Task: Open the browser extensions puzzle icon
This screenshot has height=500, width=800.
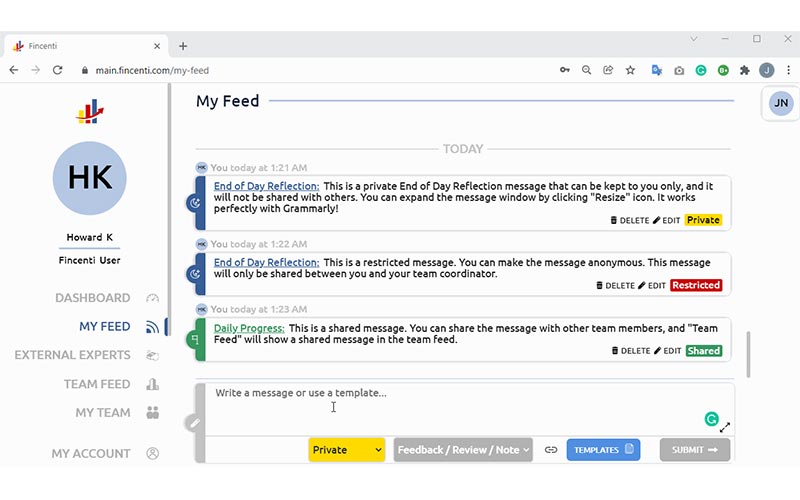Action: click(744, 70)
